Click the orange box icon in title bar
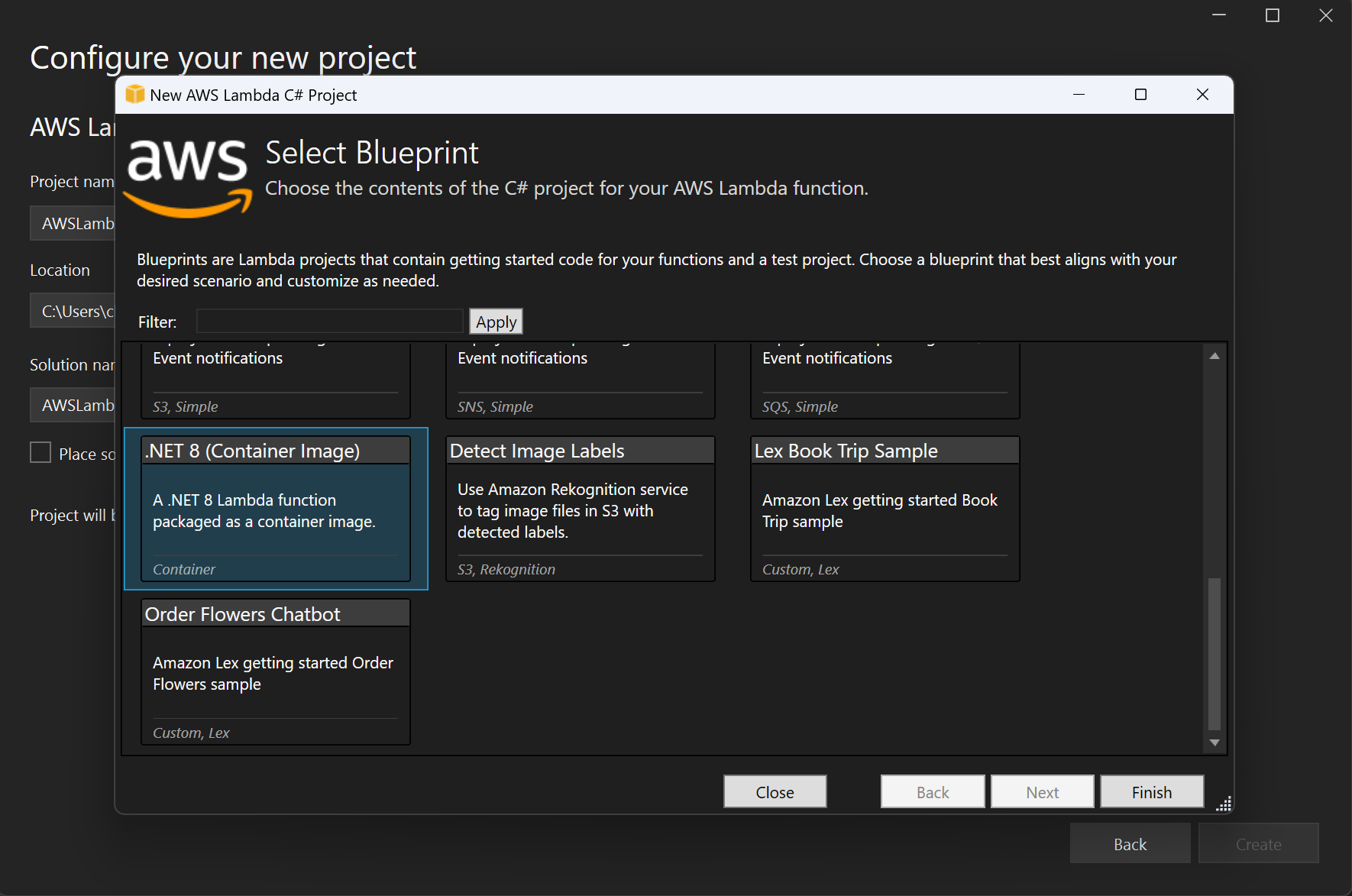Image resolution: width=1352 pixels, height=896 pixels. 135,95
